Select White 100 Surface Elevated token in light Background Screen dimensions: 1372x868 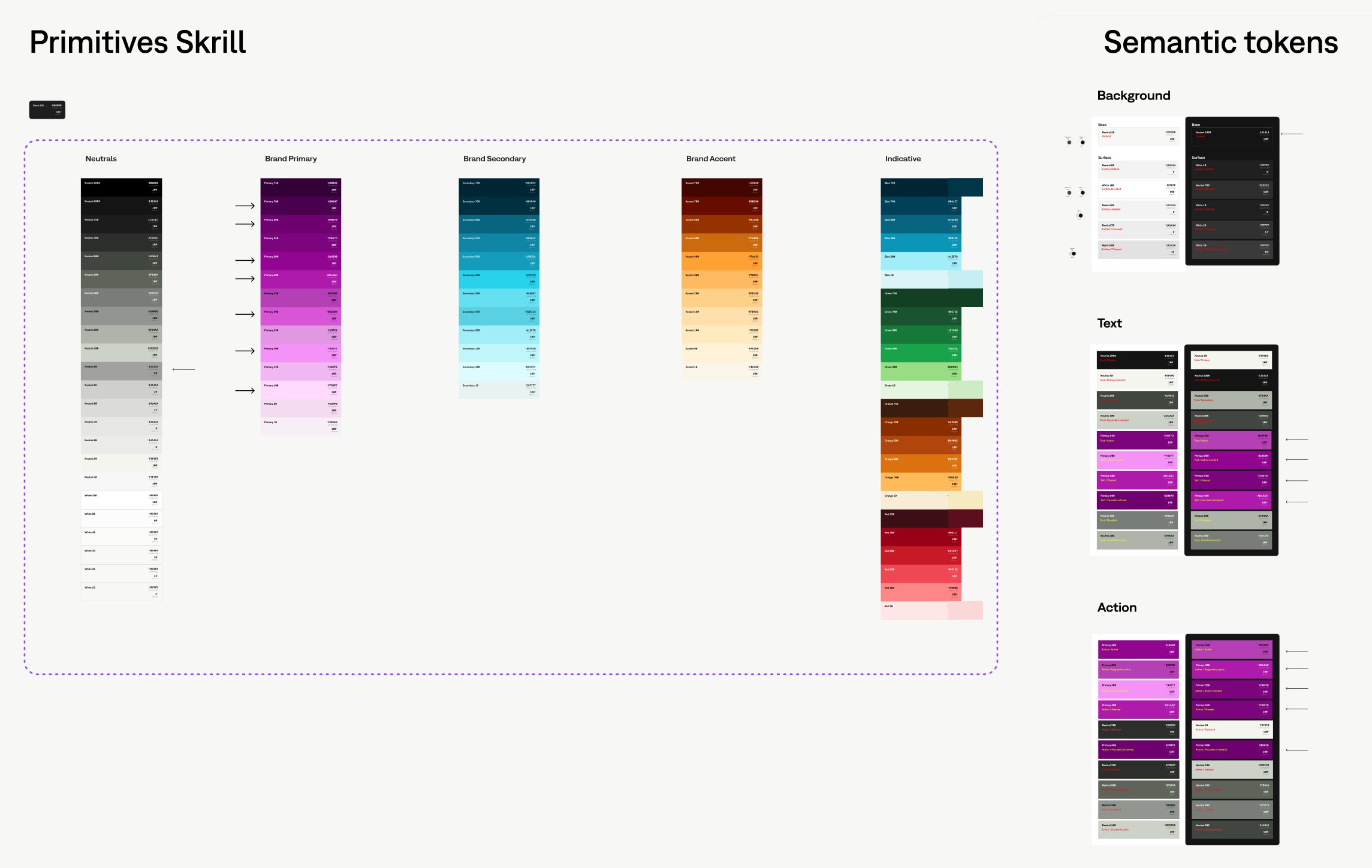(1138, 189)
